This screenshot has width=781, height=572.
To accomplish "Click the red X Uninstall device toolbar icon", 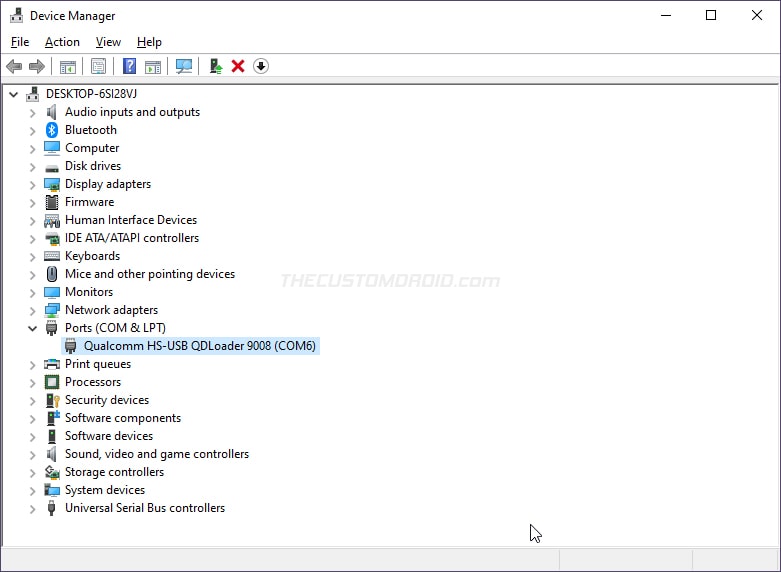I will tap(238, 66).
